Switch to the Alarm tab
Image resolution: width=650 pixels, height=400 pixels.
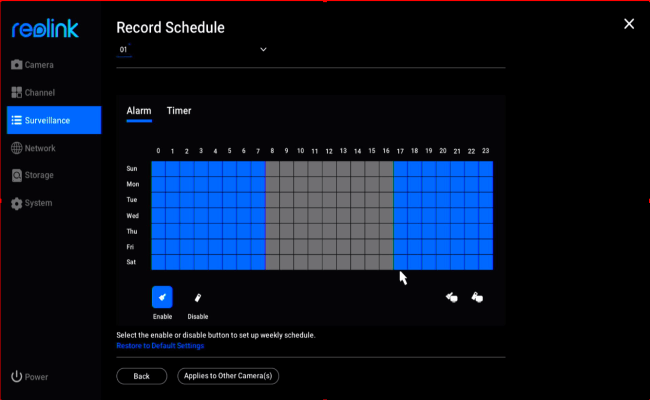click(x=139, y=111)
